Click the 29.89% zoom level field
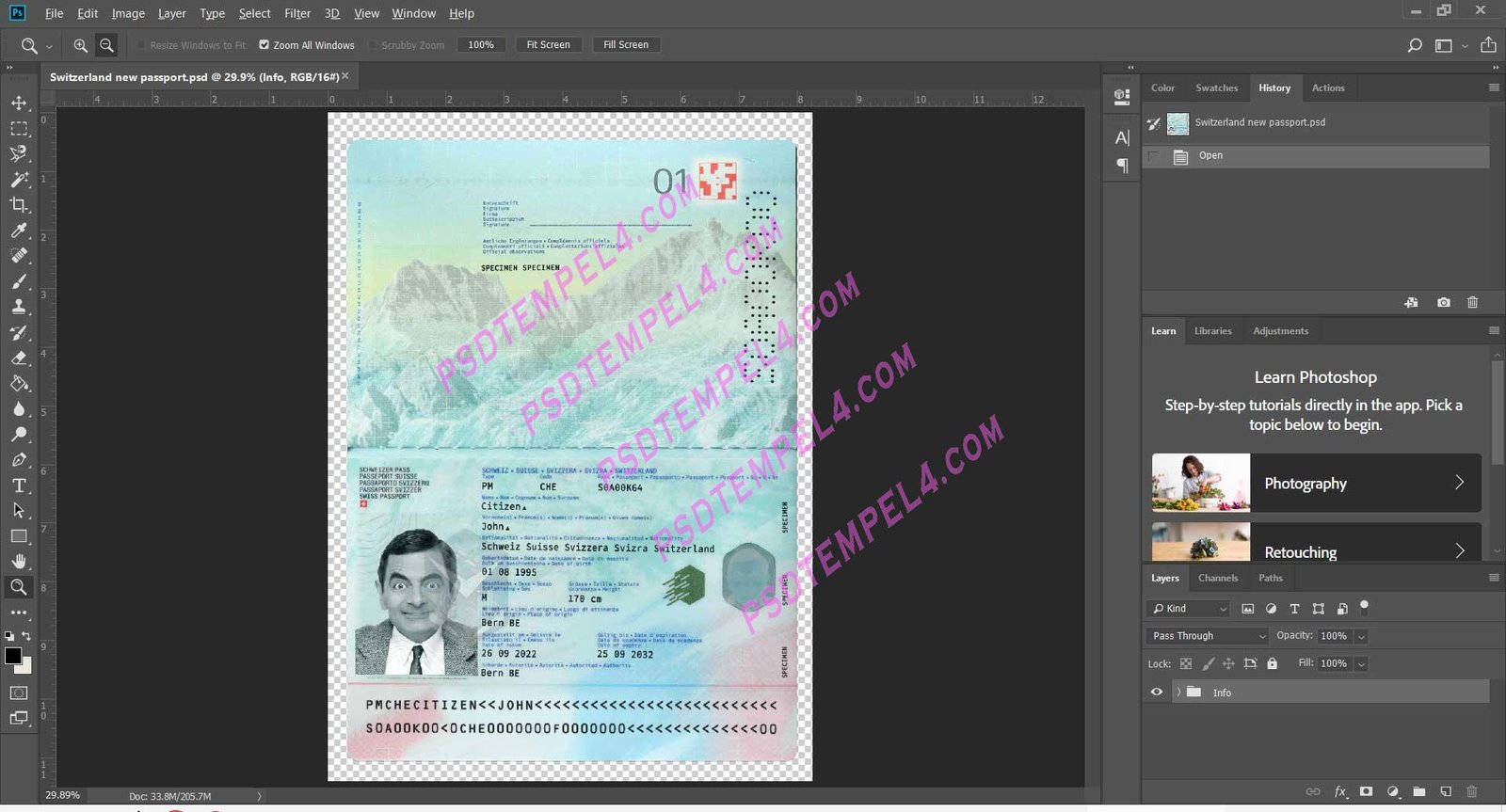1506x812 pixels. click(x=62, y=795)
